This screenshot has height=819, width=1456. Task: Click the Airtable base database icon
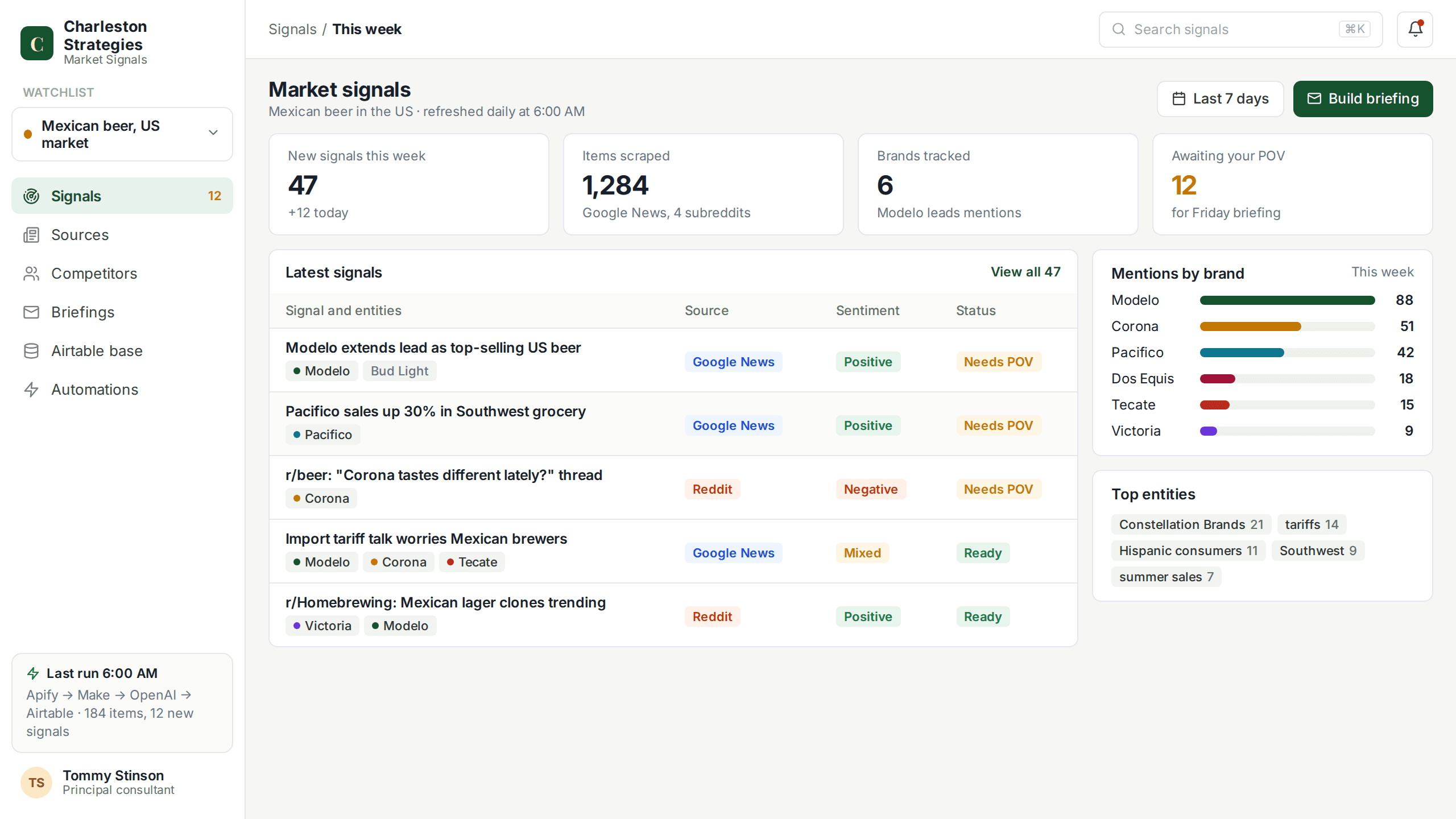click(31, 351)
